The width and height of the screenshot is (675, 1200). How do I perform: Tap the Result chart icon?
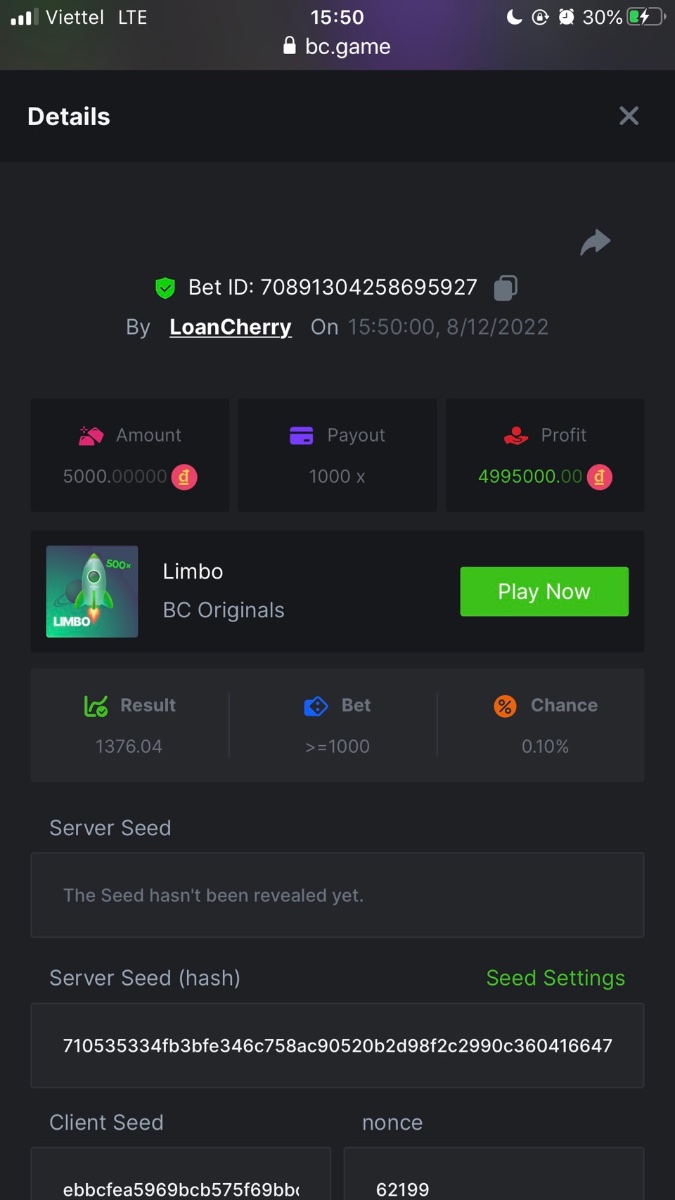tap(95, 706)
